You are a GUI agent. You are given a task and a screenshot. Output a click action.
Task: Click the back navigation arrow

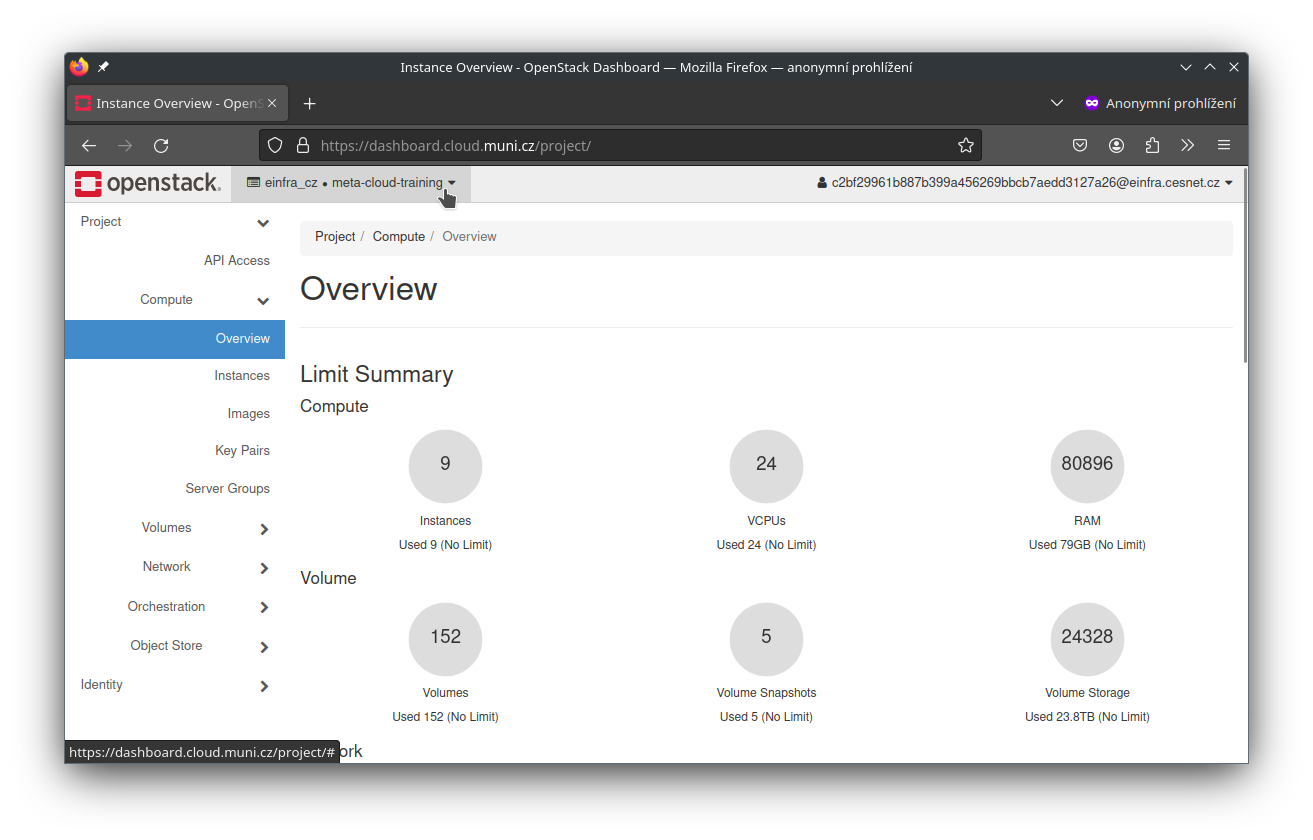click(89, 146)
